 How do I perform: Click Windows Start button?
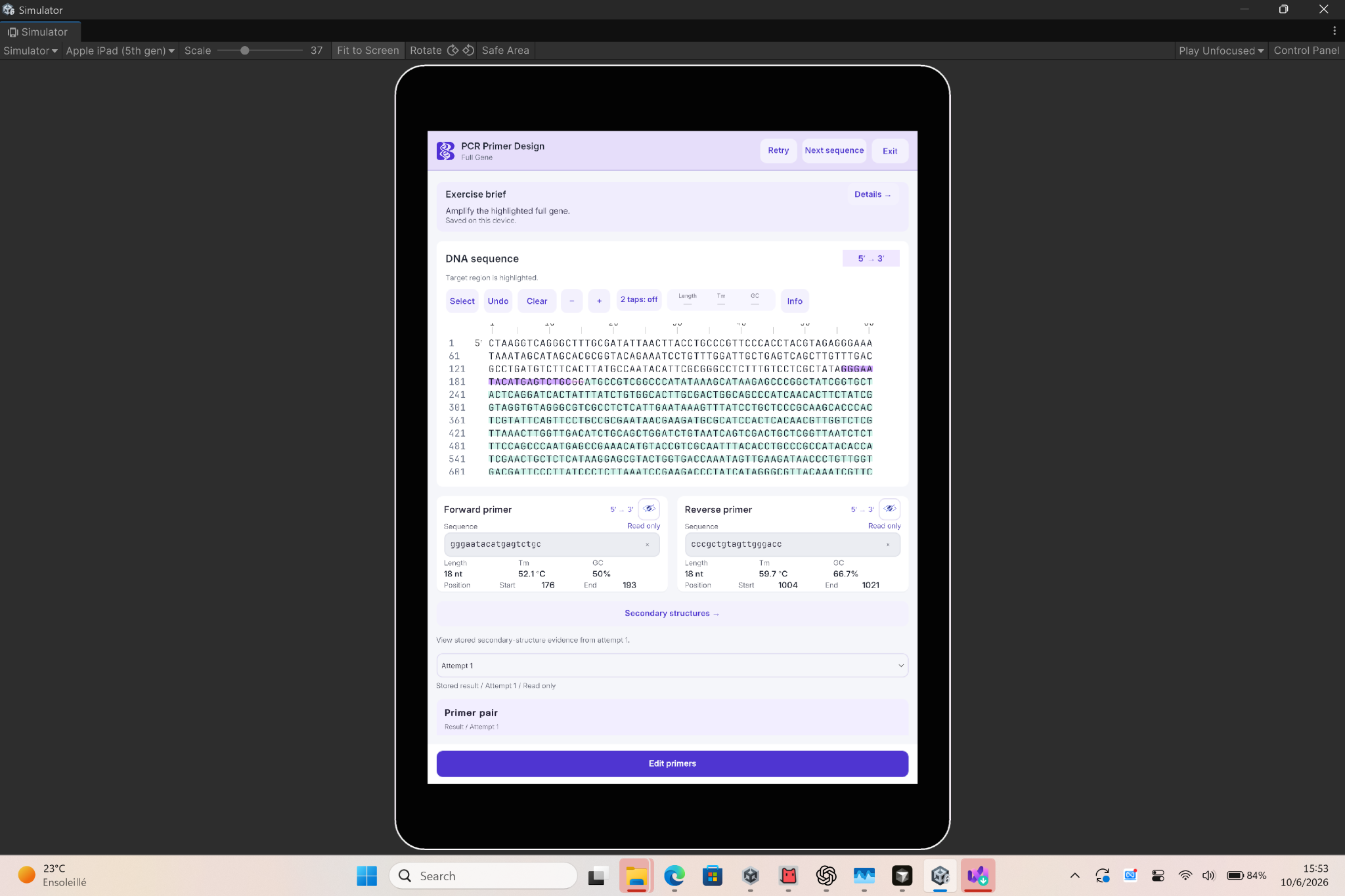click(366, 875)
